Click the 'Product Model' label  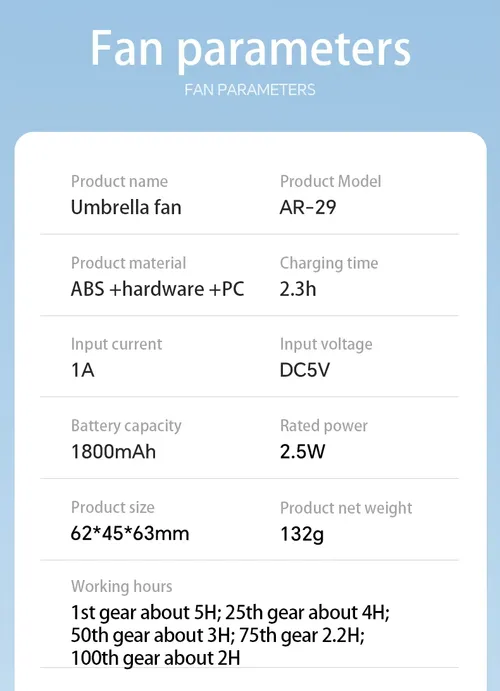click(330, 182)
